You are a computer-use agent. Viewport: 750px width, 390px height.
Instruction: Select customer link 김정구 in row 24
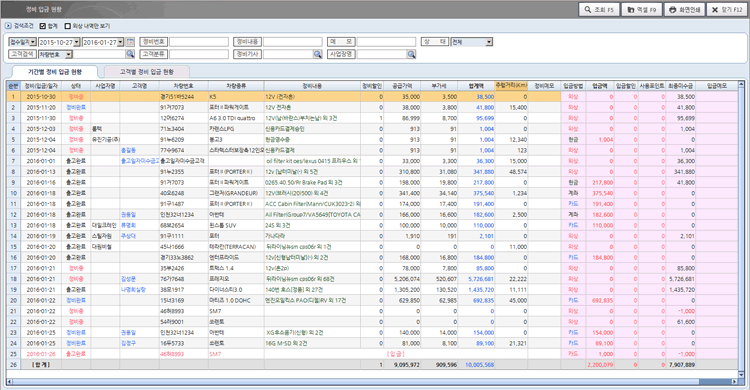coord(128,343)
